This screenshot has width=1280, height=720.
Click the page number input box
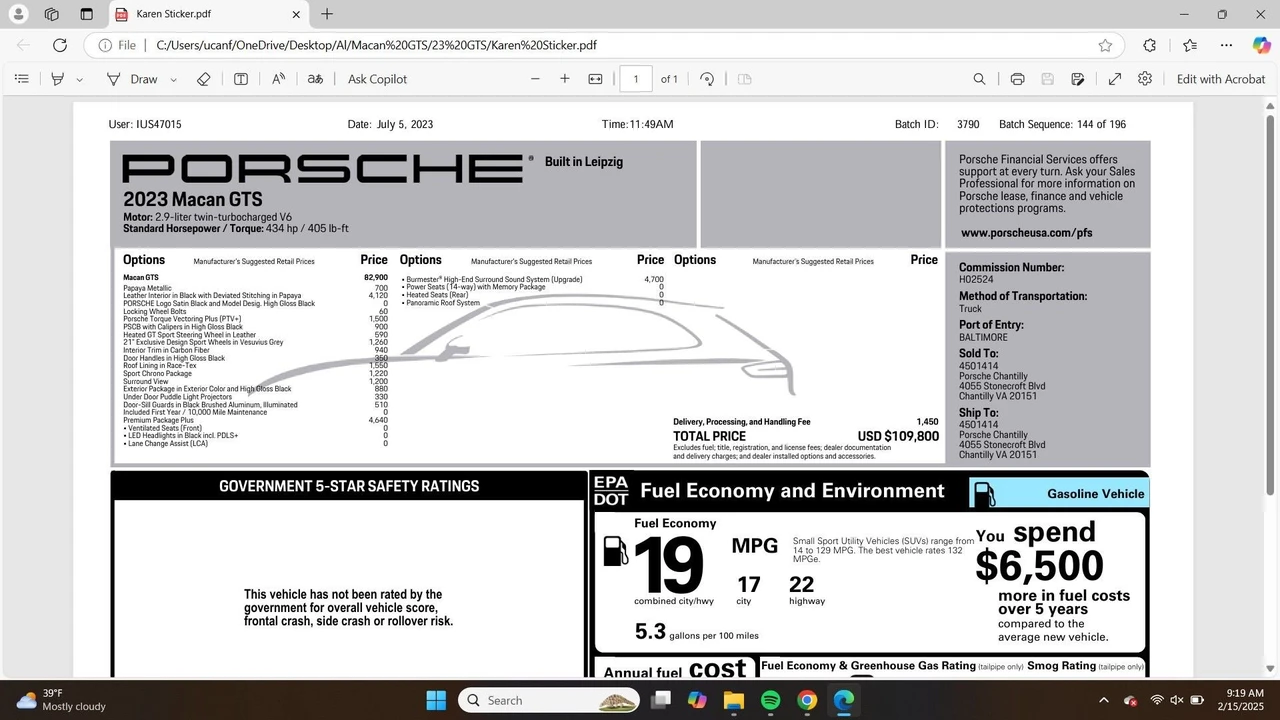636,79
